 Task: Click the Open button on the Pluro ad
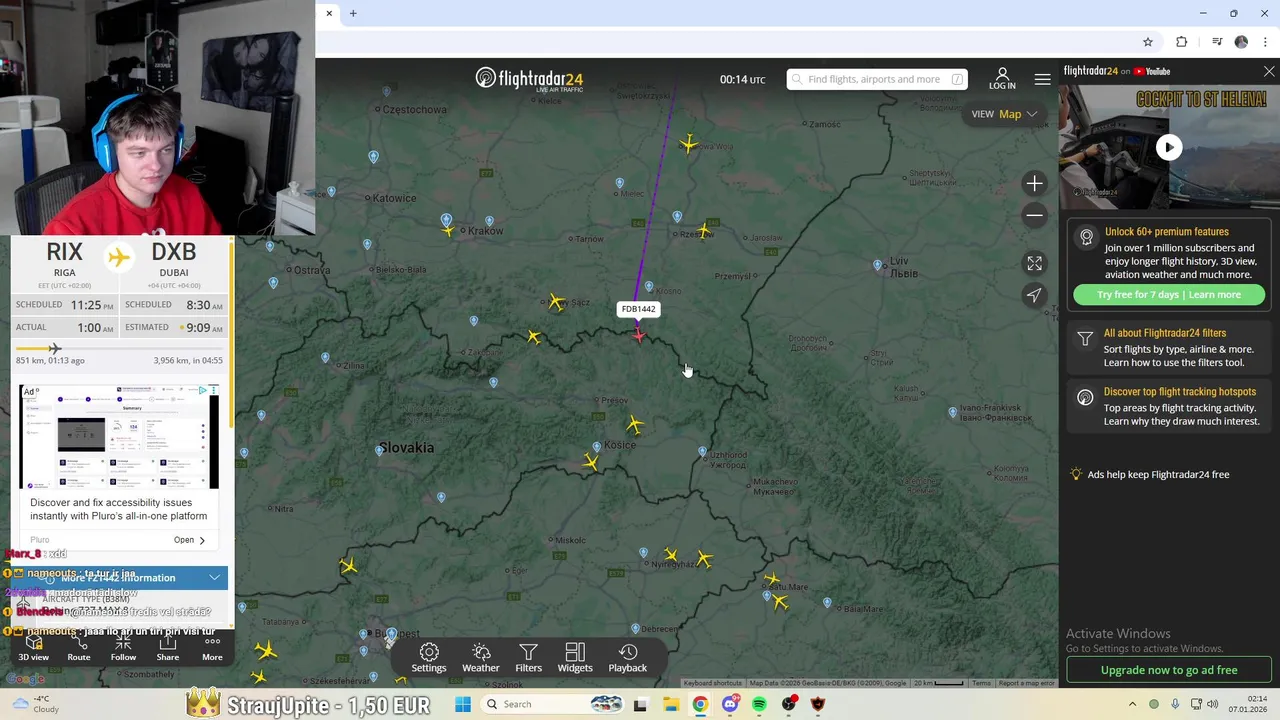click(x=189, y=540)
